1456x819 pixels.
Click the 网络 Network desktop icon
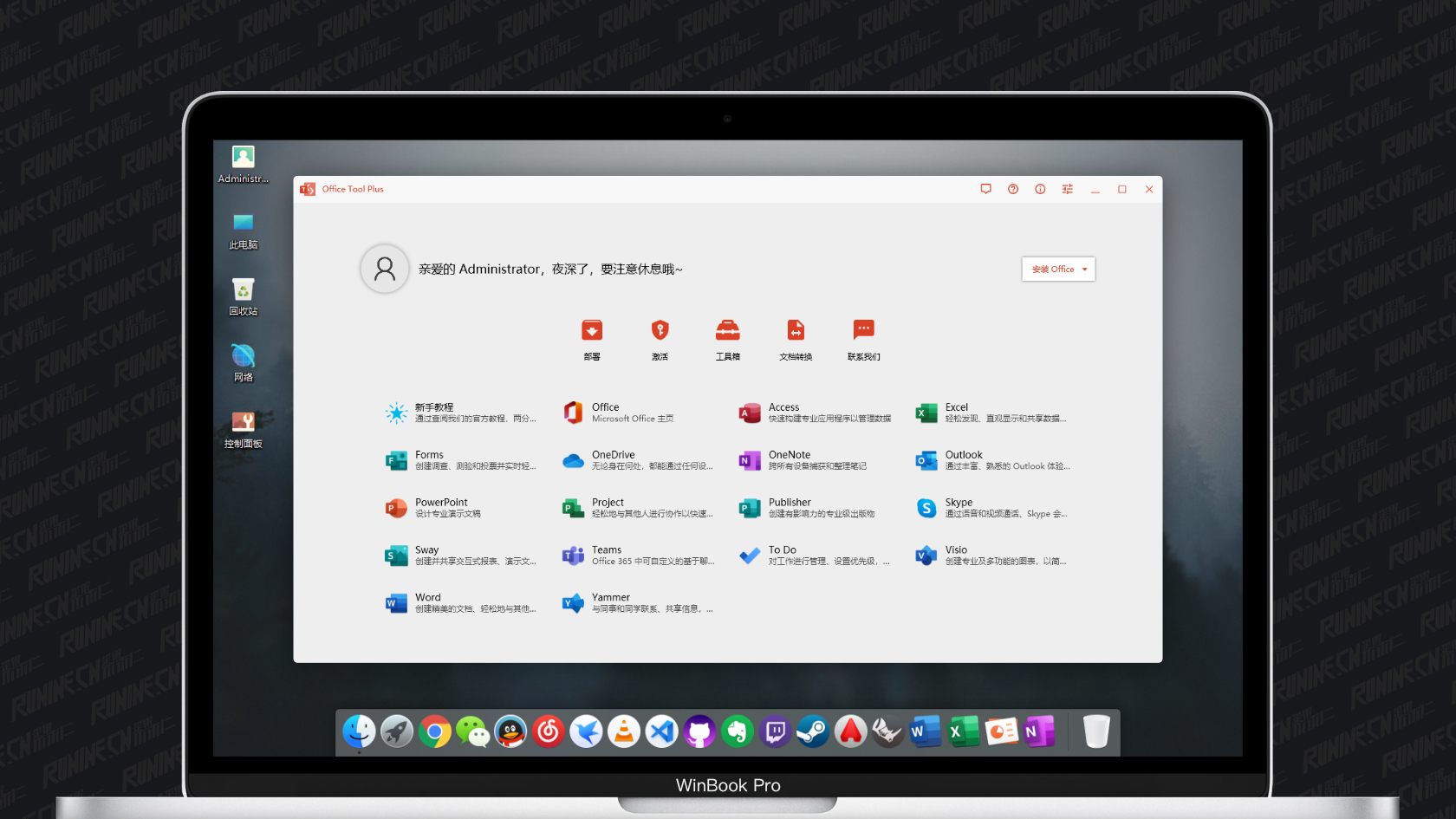(244, 364)
